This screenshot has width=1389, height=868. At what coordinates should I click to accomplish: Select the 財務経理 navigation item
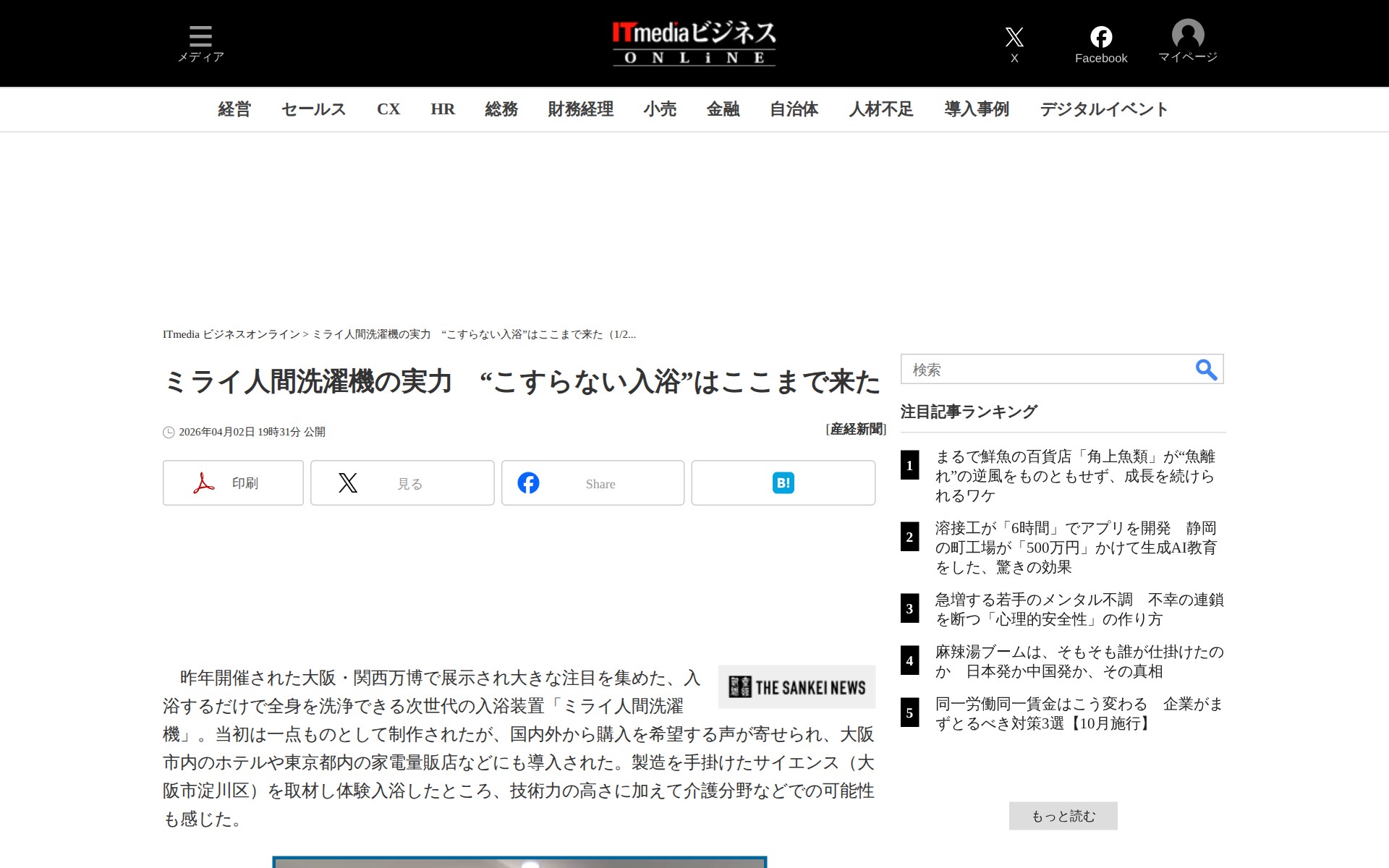pos(580,109)
